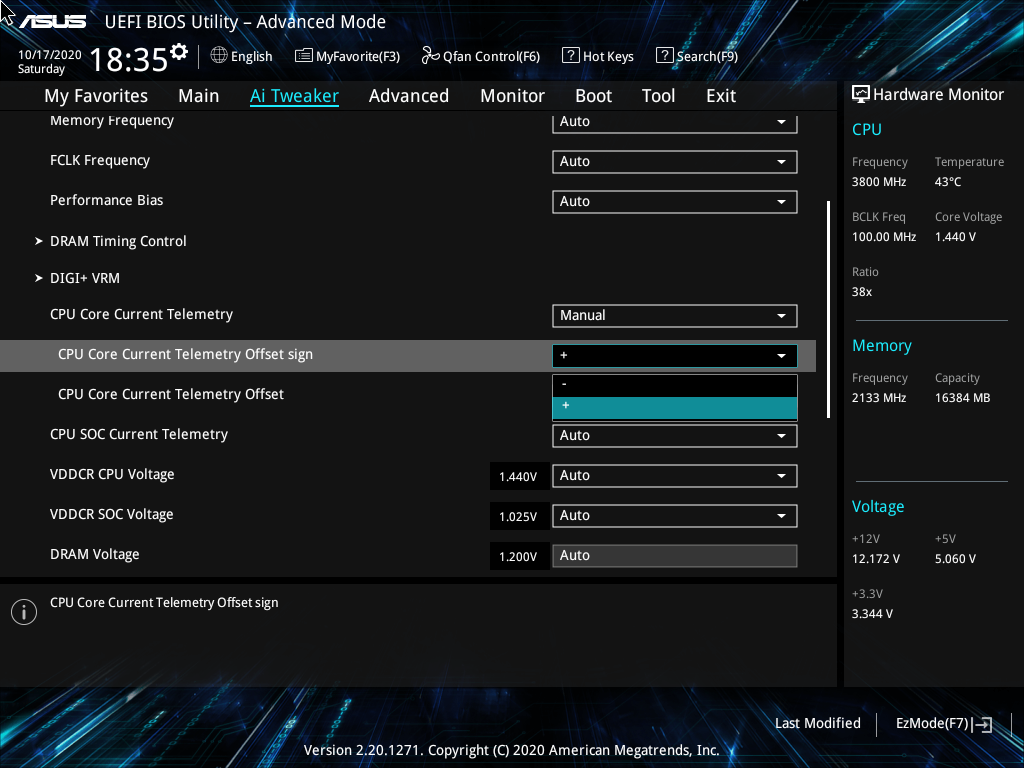The width and height of the screenshot is (1024, 768).
Task: Click the 38x ratio value
Action: click(x=862, y=292)
